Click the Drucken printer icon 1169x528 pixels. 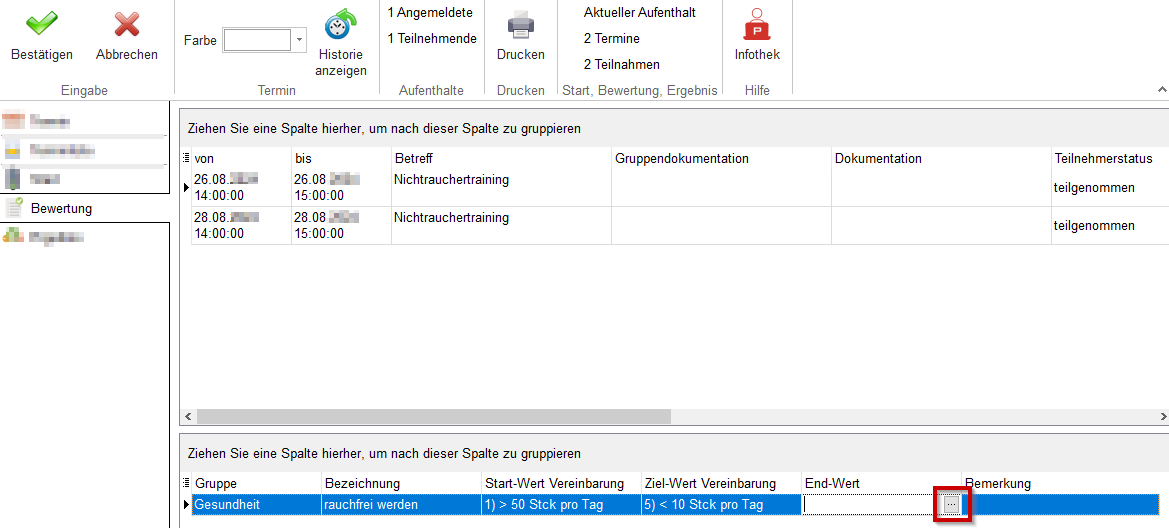[520, 24]
